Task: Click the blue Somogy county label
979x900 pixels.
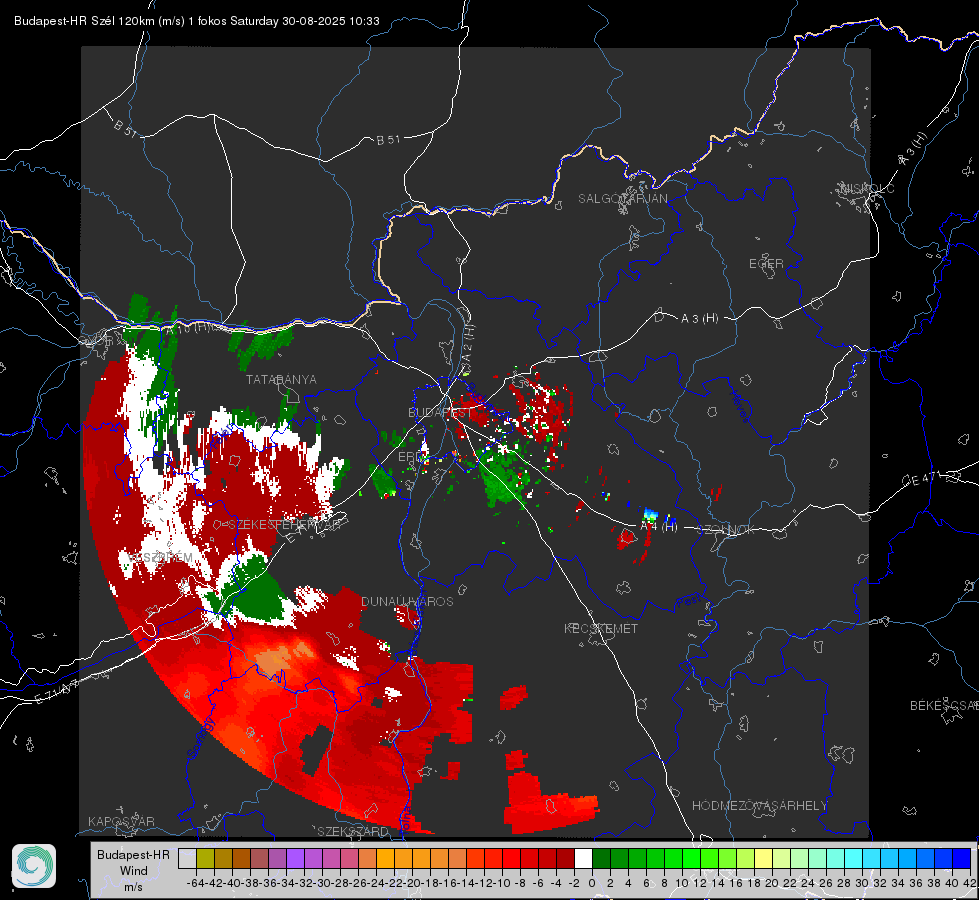Action: [x=201, y=738]
